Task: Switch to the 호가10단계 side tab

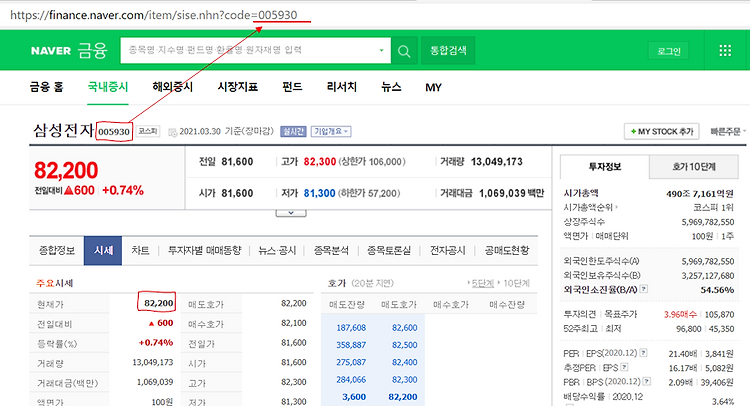Action: tap(694, 167)
